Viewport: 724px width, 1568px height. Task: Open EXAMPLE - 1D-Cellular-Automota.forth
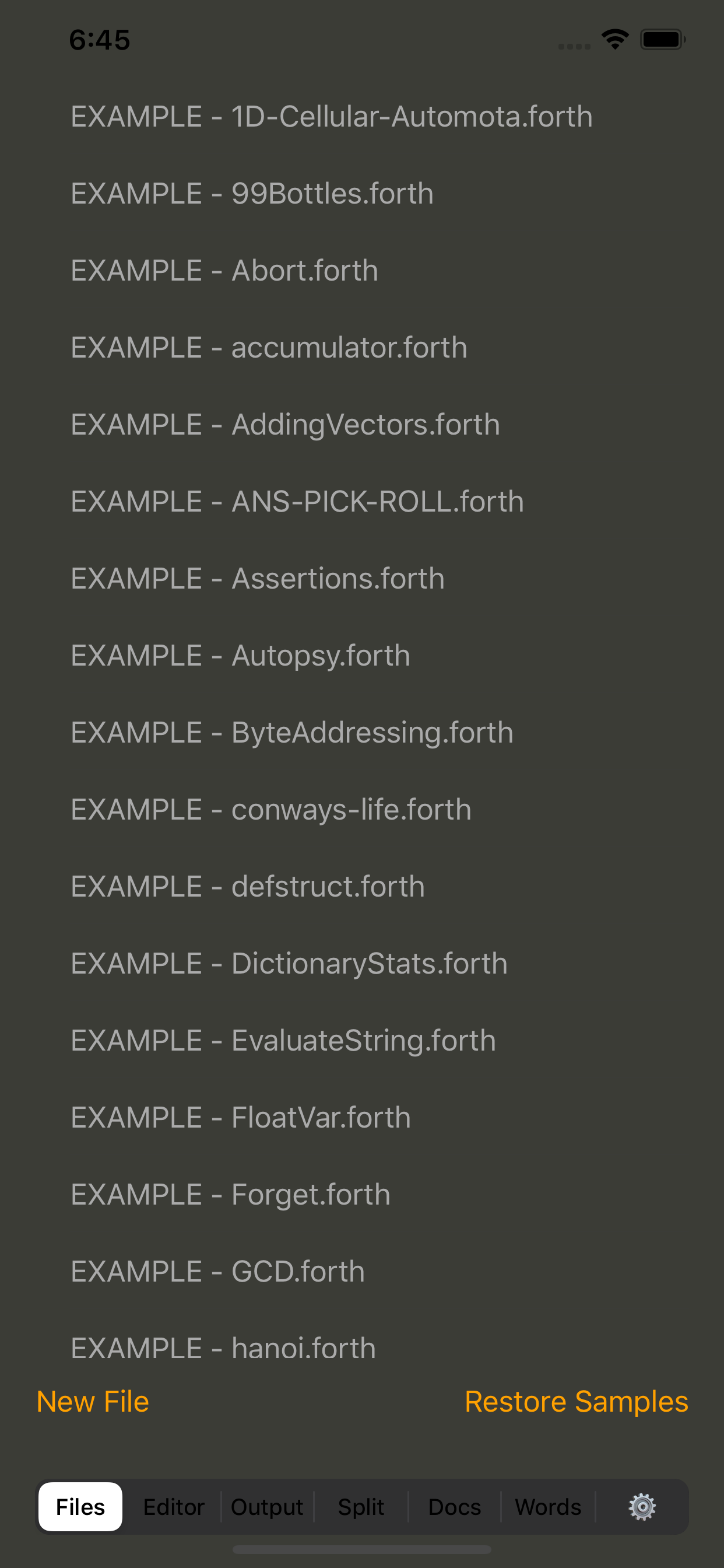coord(332,116)
